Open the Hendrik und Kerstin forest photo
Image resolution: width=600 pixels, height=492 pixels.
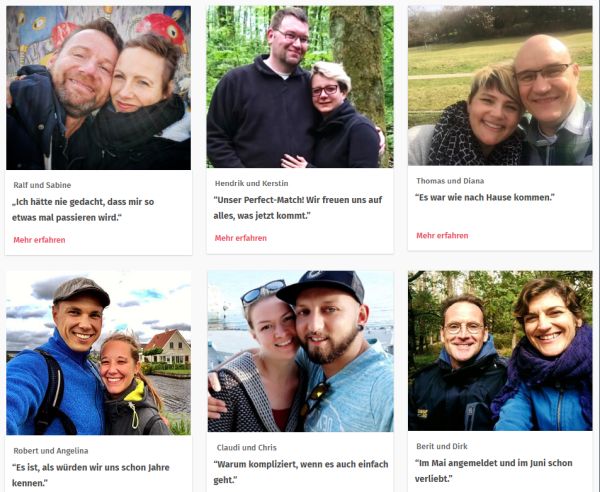pyautogui.click(x=300, y=87)
